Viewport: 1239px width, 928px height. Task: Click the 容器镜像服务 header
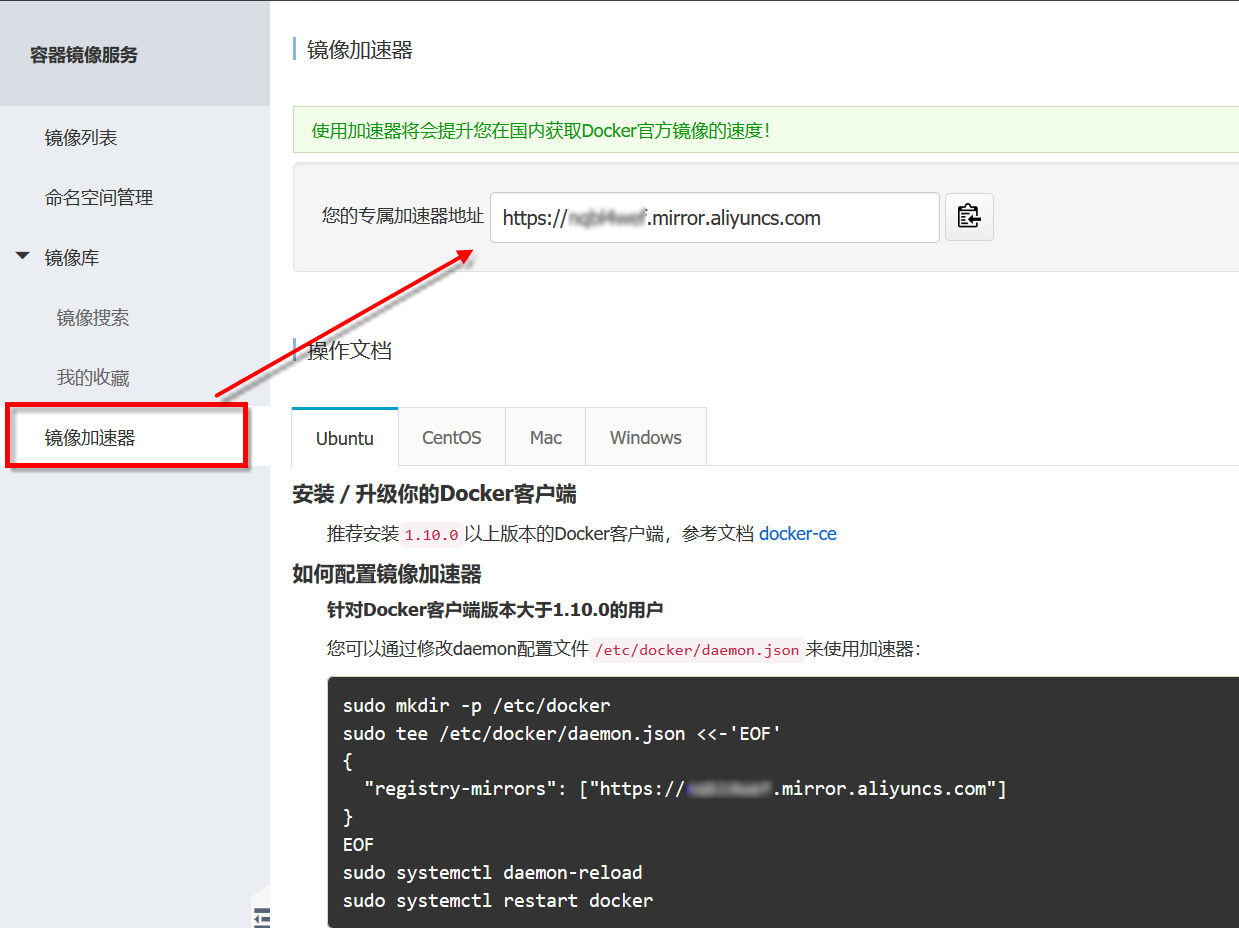84,55
